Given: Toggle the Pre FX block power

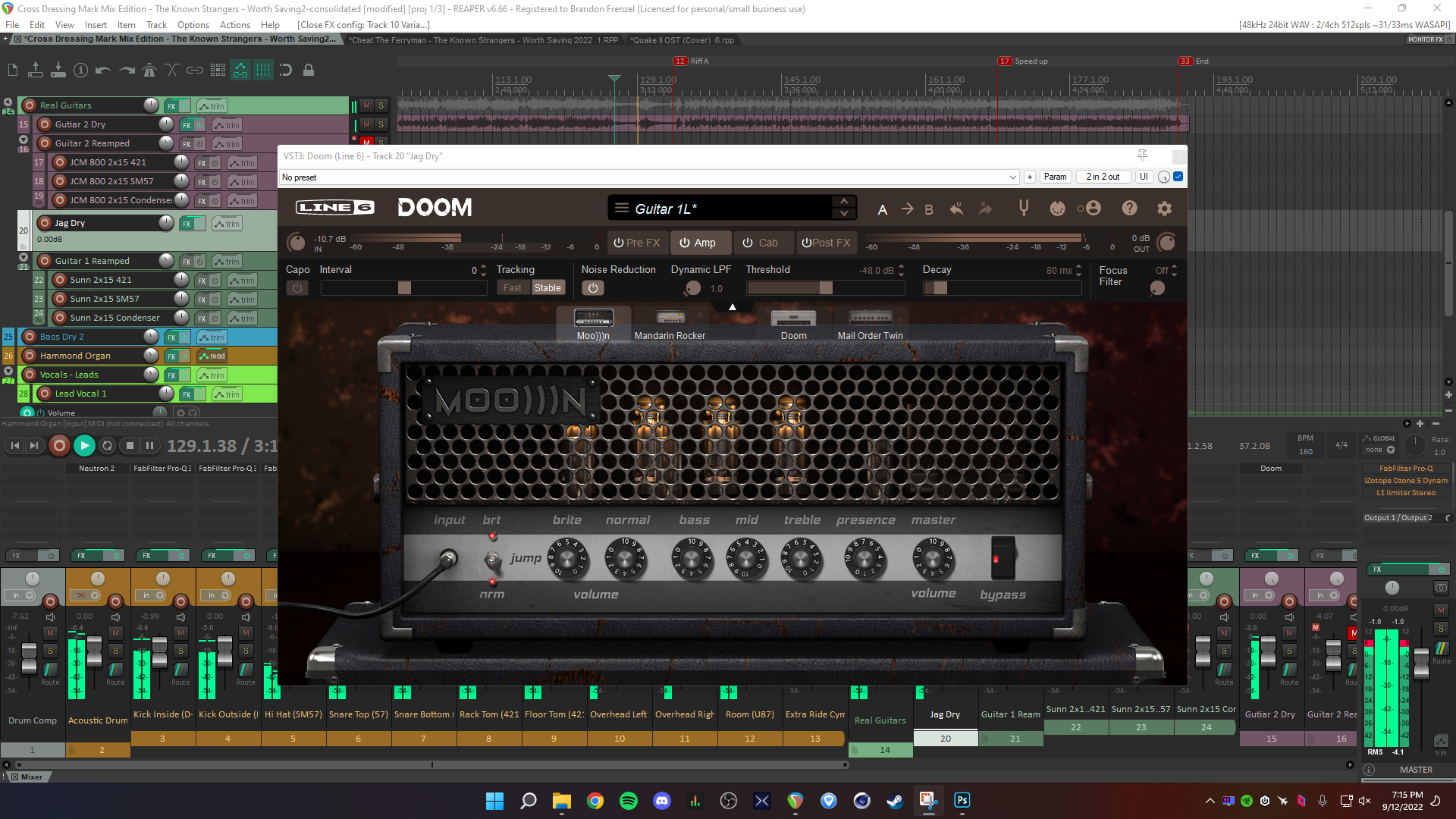Looking at the screenshot, I should pyautogui.click(x=619, y=243).
